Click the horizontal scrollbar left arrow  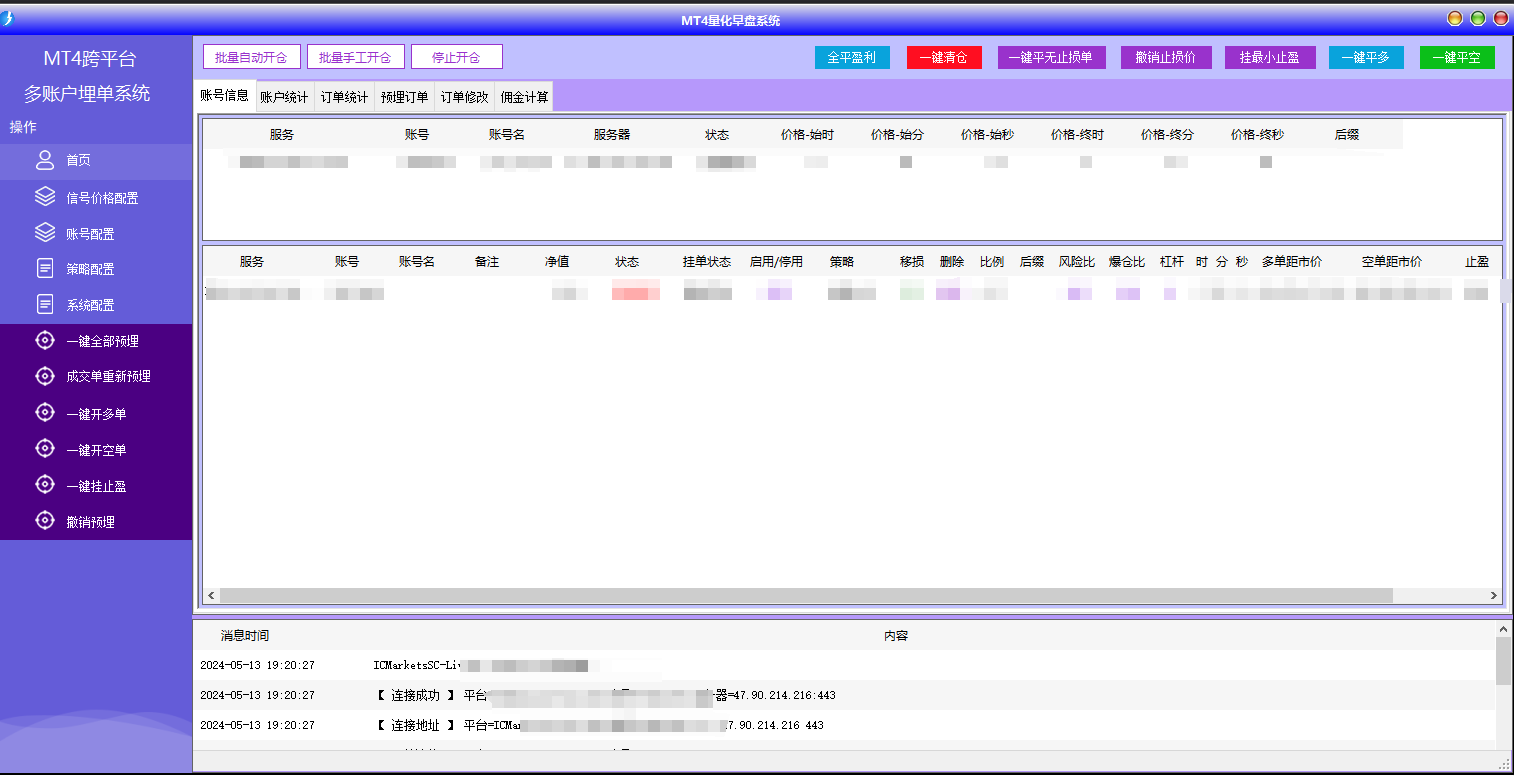(x=211, y=596)
